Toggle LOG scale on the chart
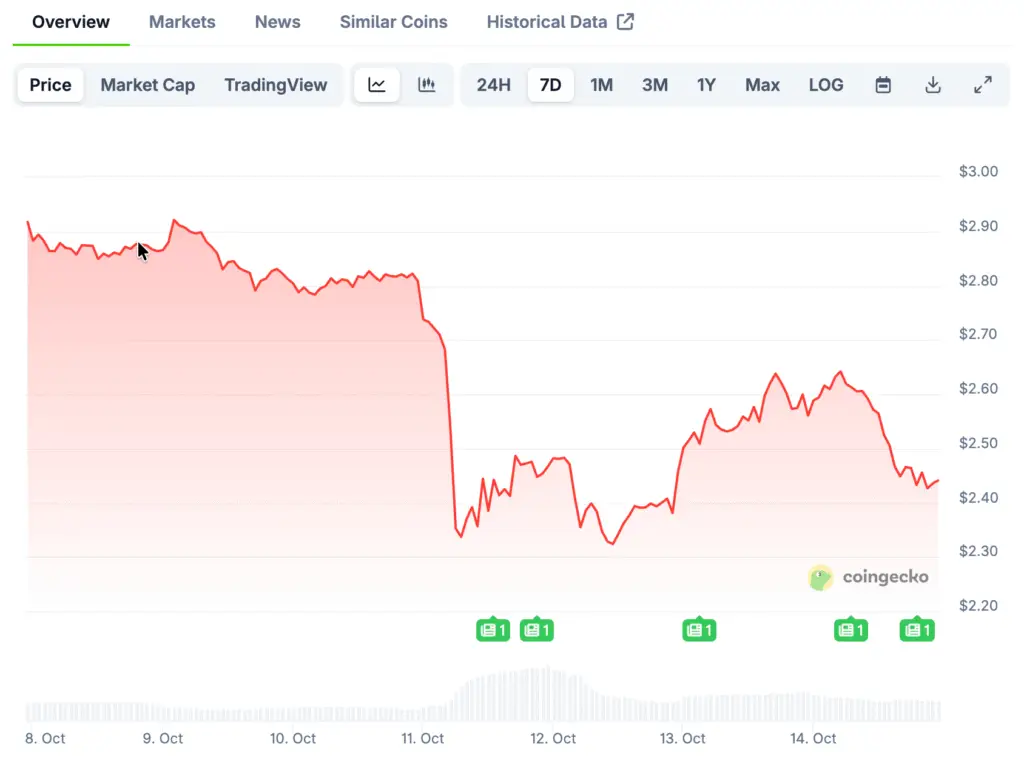The width and height of the screenshot is (1024, 758). (826, 85)
